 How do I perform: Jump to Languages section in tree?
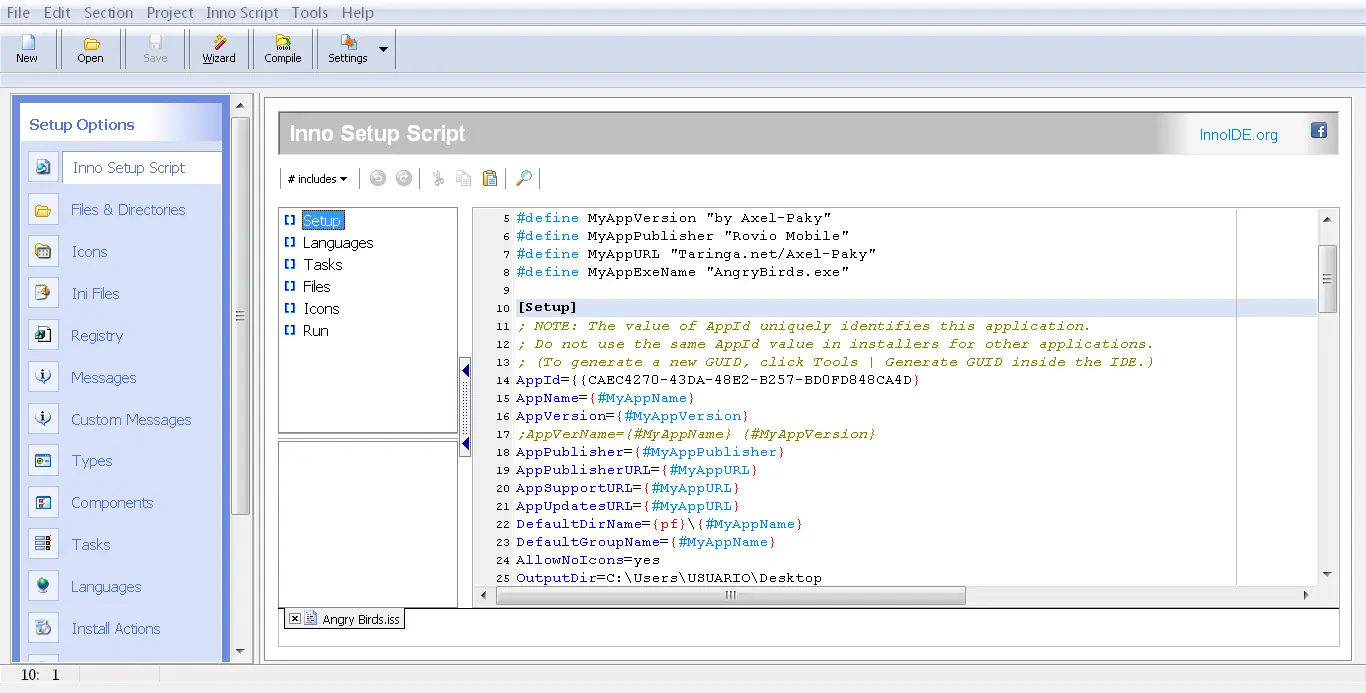click(338, 243)
